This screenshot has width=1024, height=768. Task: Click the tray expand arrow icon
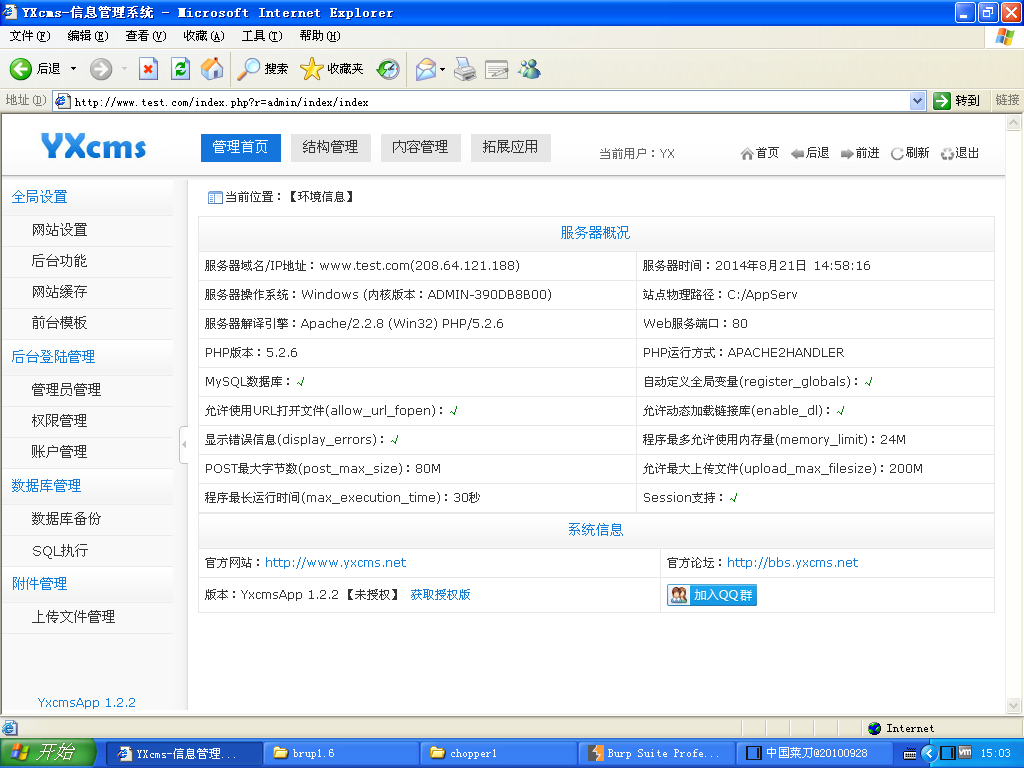pyautogui.click(x=929, y=753)
